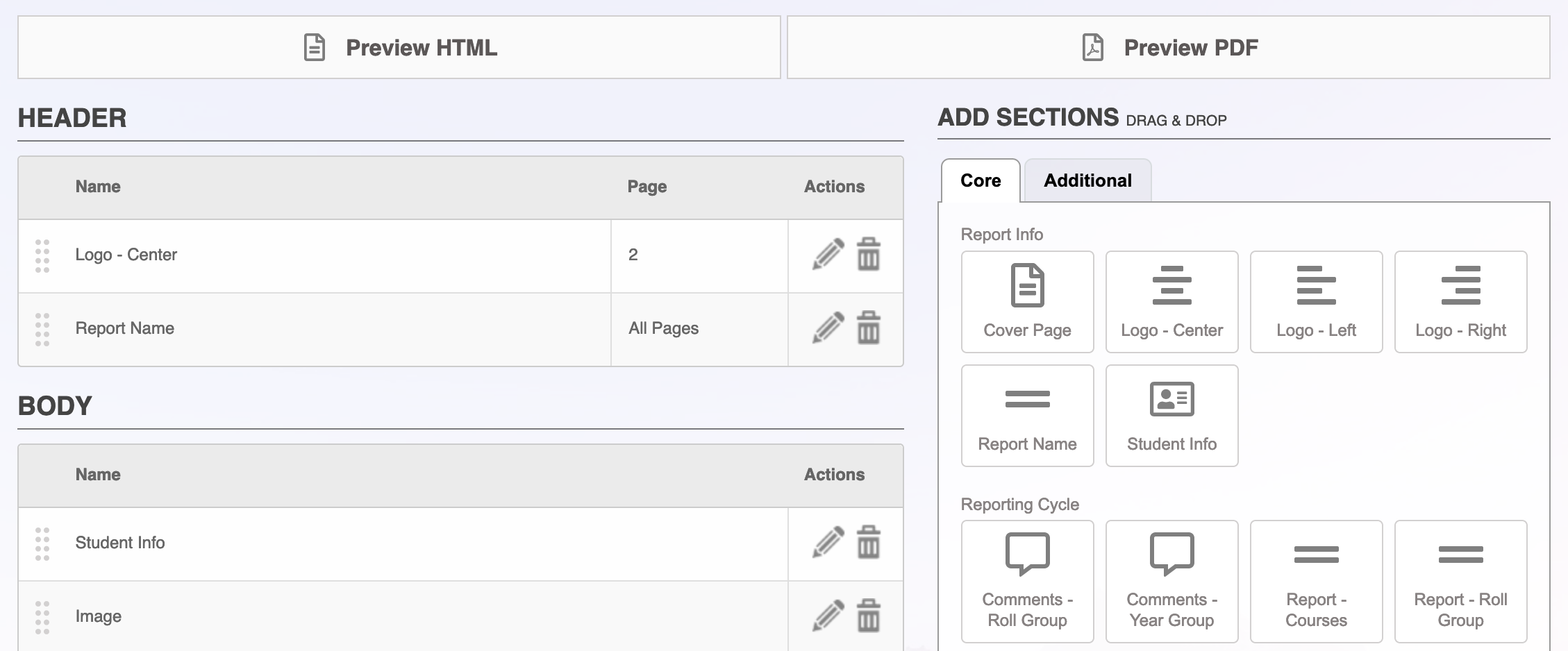Grab the drag handle beside Report Name
Viewport: 1568px width, 651px height.
coord(42,329)
